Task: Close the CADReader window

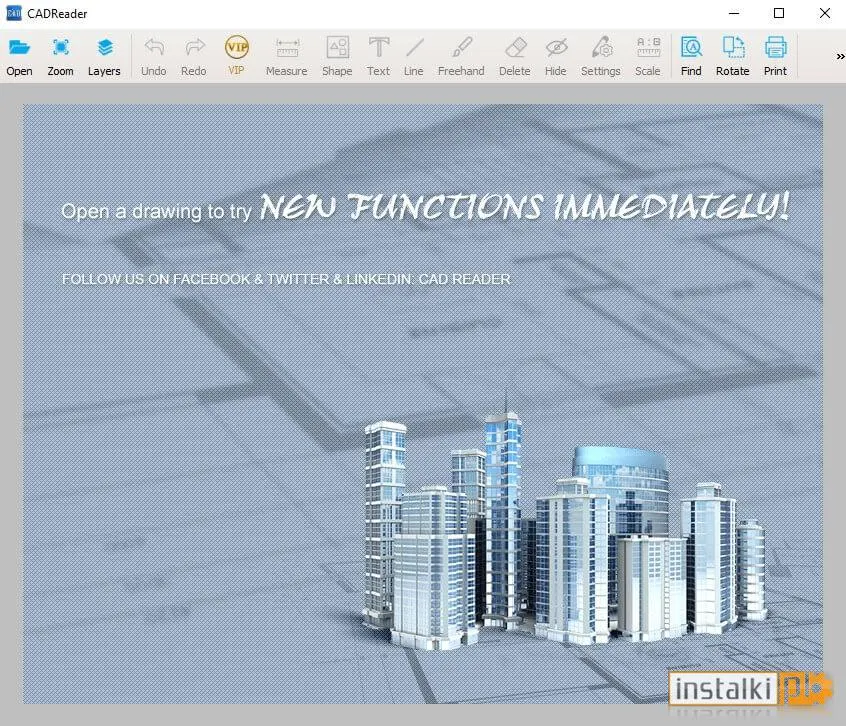Action: coord(825,13)
